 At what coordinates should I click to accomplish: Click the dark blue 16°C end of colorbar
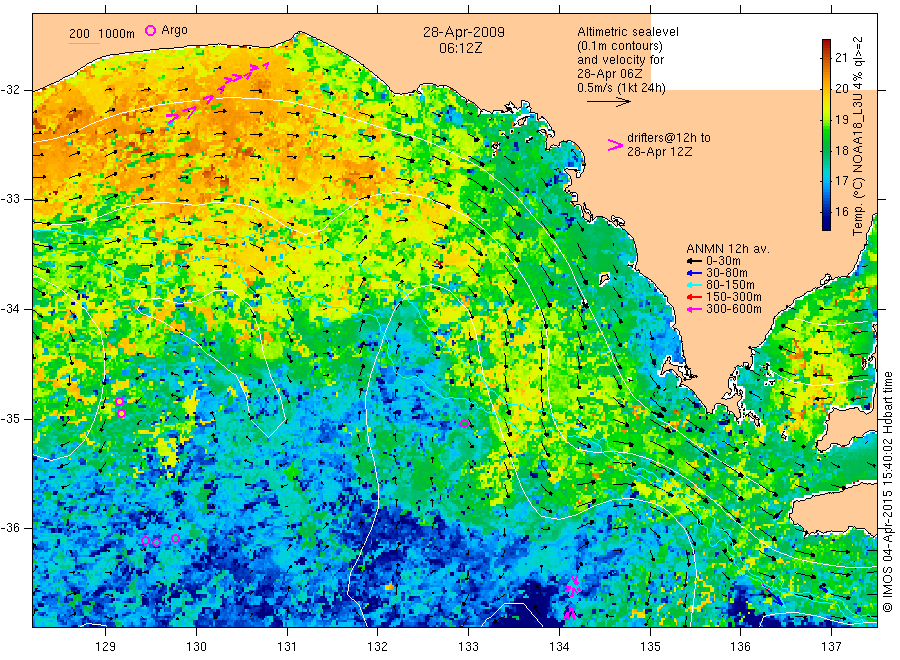pyautogui.click(x=826, y=221)
